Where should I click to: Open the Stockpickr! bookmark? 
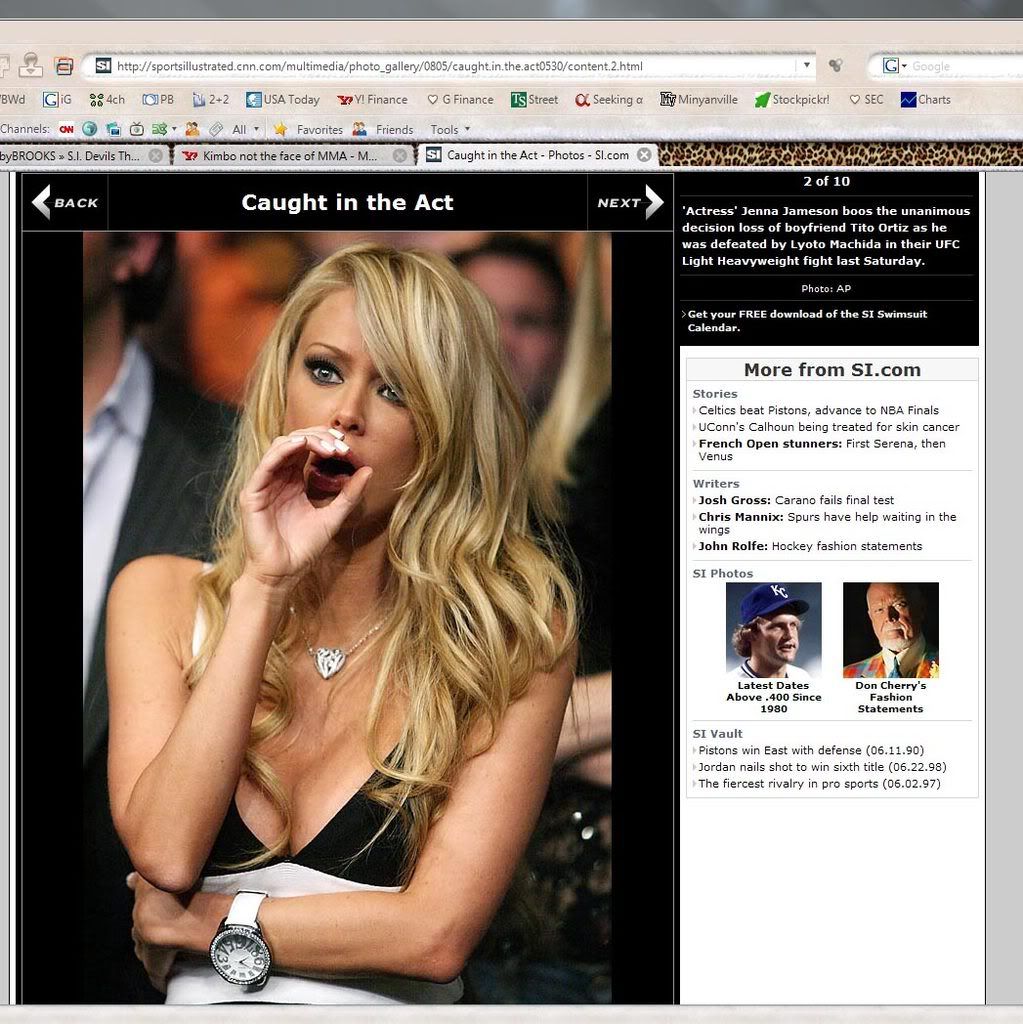[x=792, y=100]
